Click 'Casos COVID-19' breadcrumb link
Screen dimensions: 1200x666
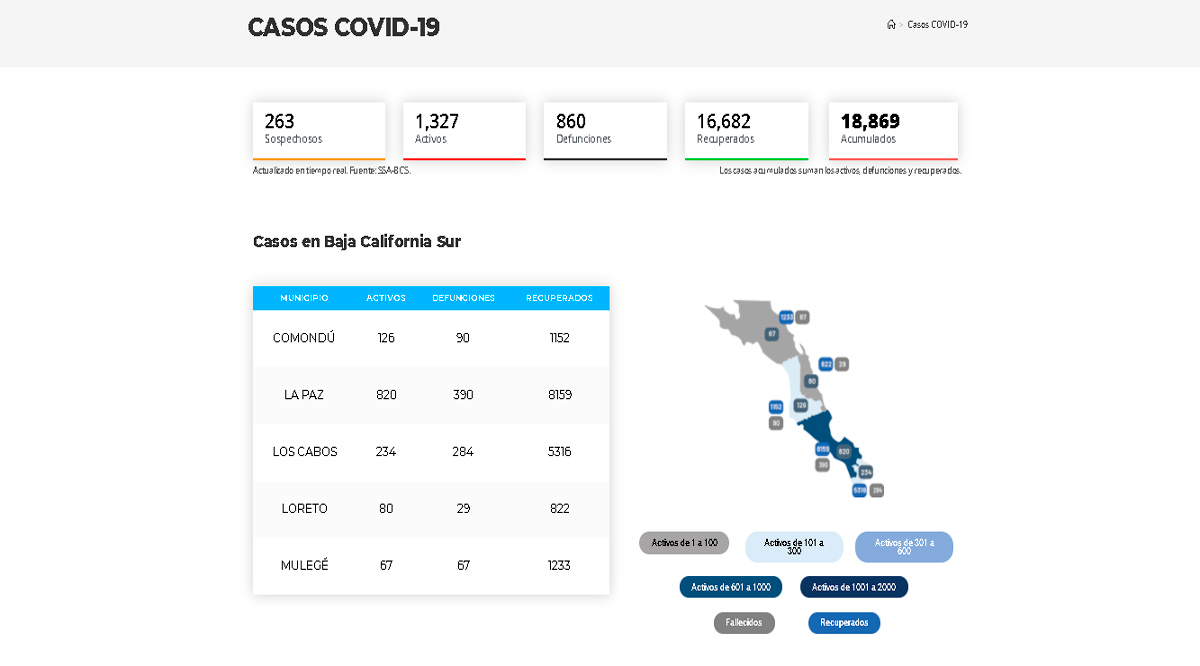point(938,24)
